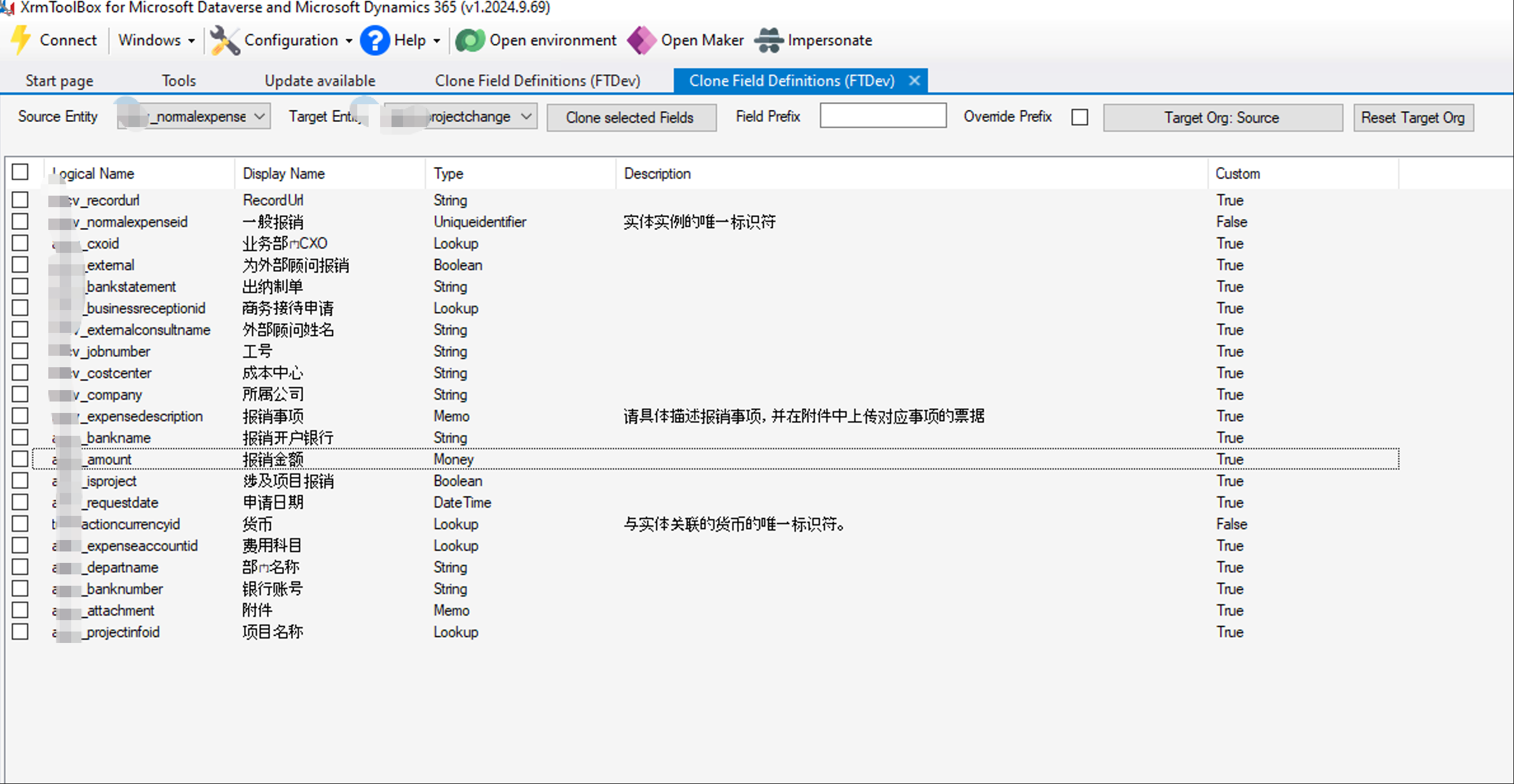Click the blue Help question mark icon

click(375, 40)
